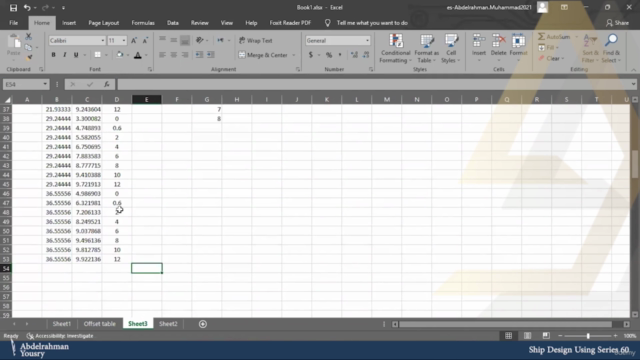Click the Orientation text angle icon

[x=200, y=40]
